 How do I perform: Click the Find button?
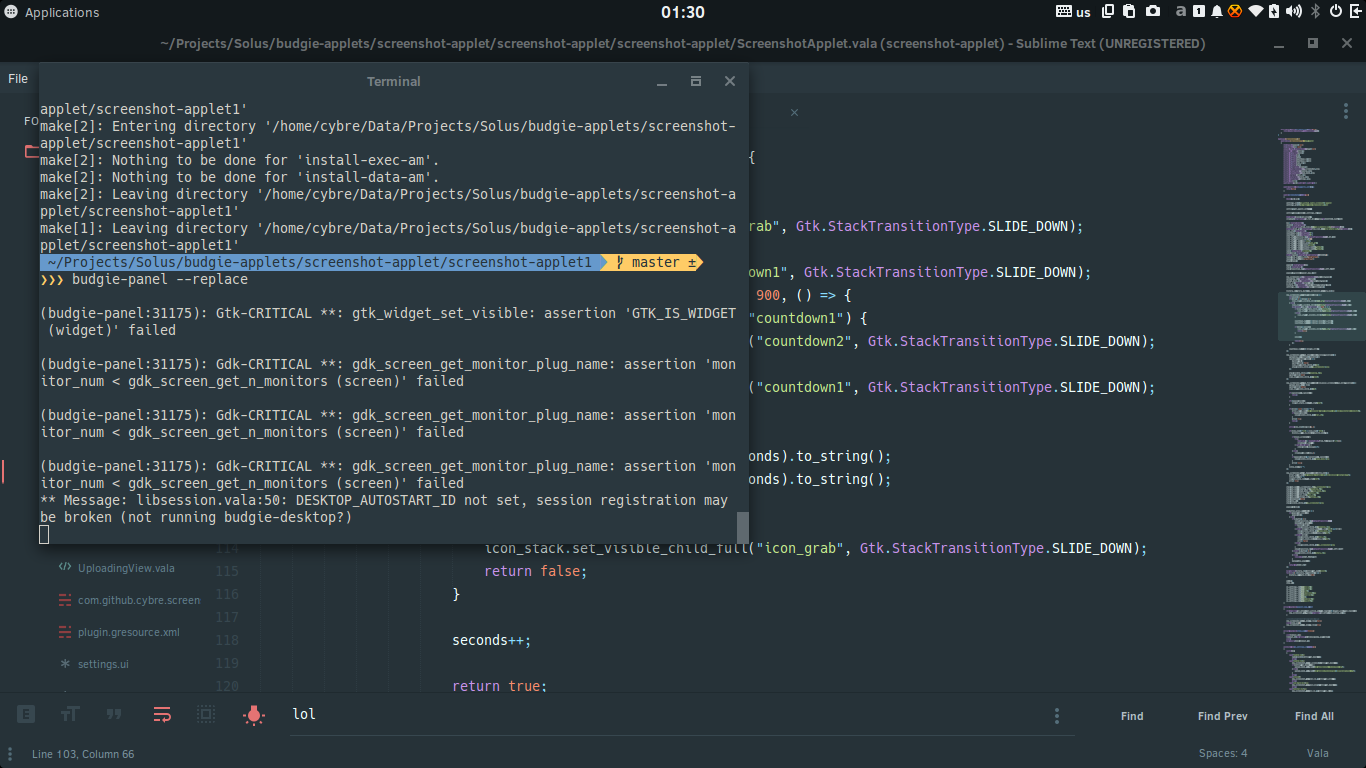(1132, 716)
